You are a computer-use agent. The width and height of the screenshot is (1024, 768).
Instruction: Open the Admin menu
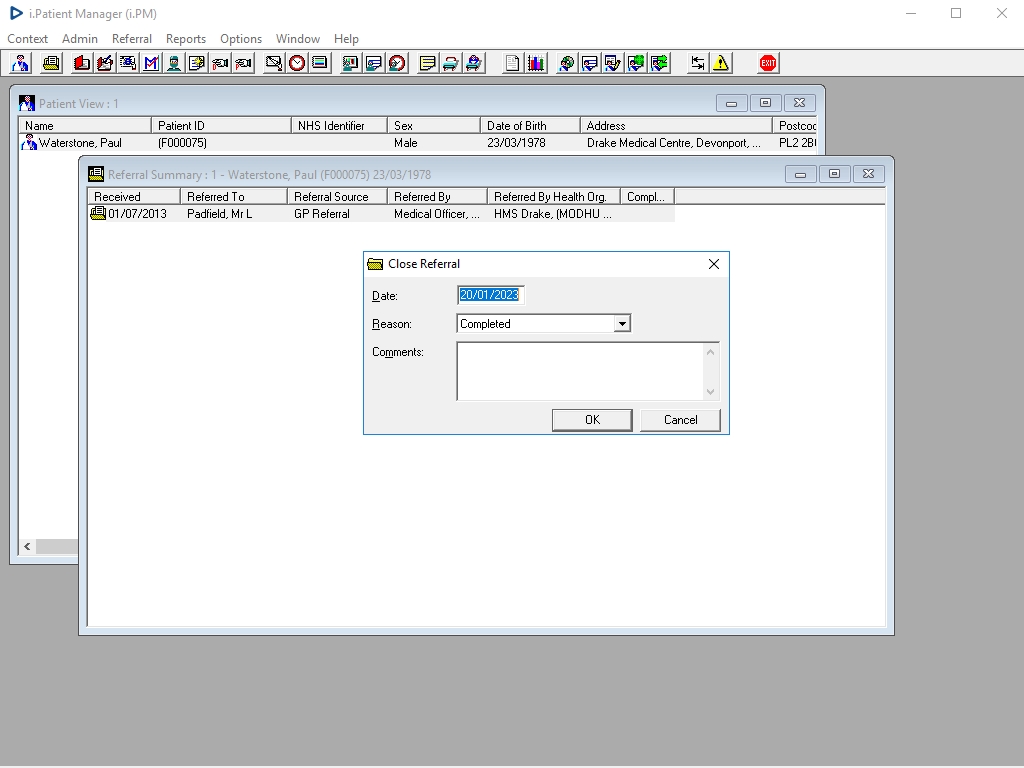pyautogui.click(x=80, y=39)
